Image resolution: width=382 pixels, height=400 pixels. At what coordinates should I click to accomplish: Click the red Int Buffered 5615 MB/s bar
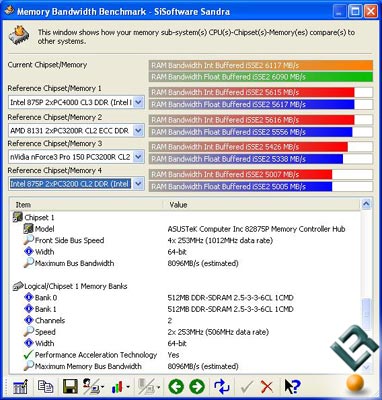[x=252, y=92]
